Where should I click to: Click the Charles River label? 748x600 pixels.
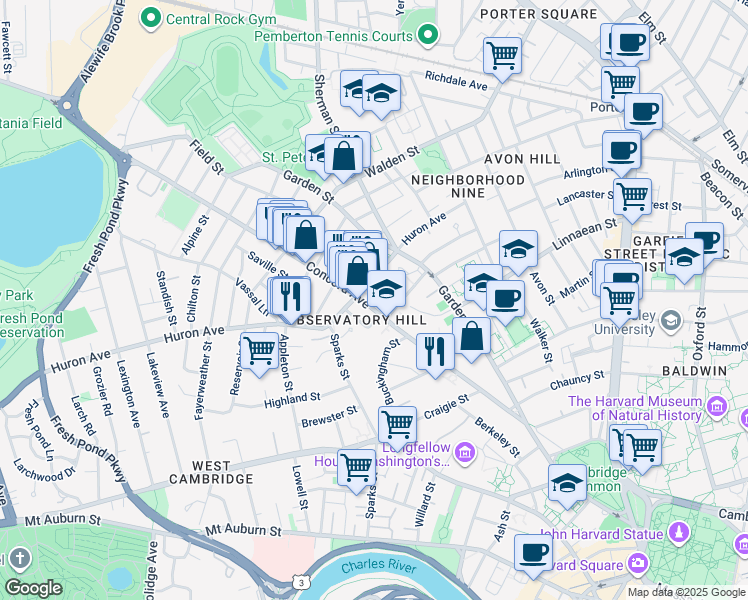(379, 566)
